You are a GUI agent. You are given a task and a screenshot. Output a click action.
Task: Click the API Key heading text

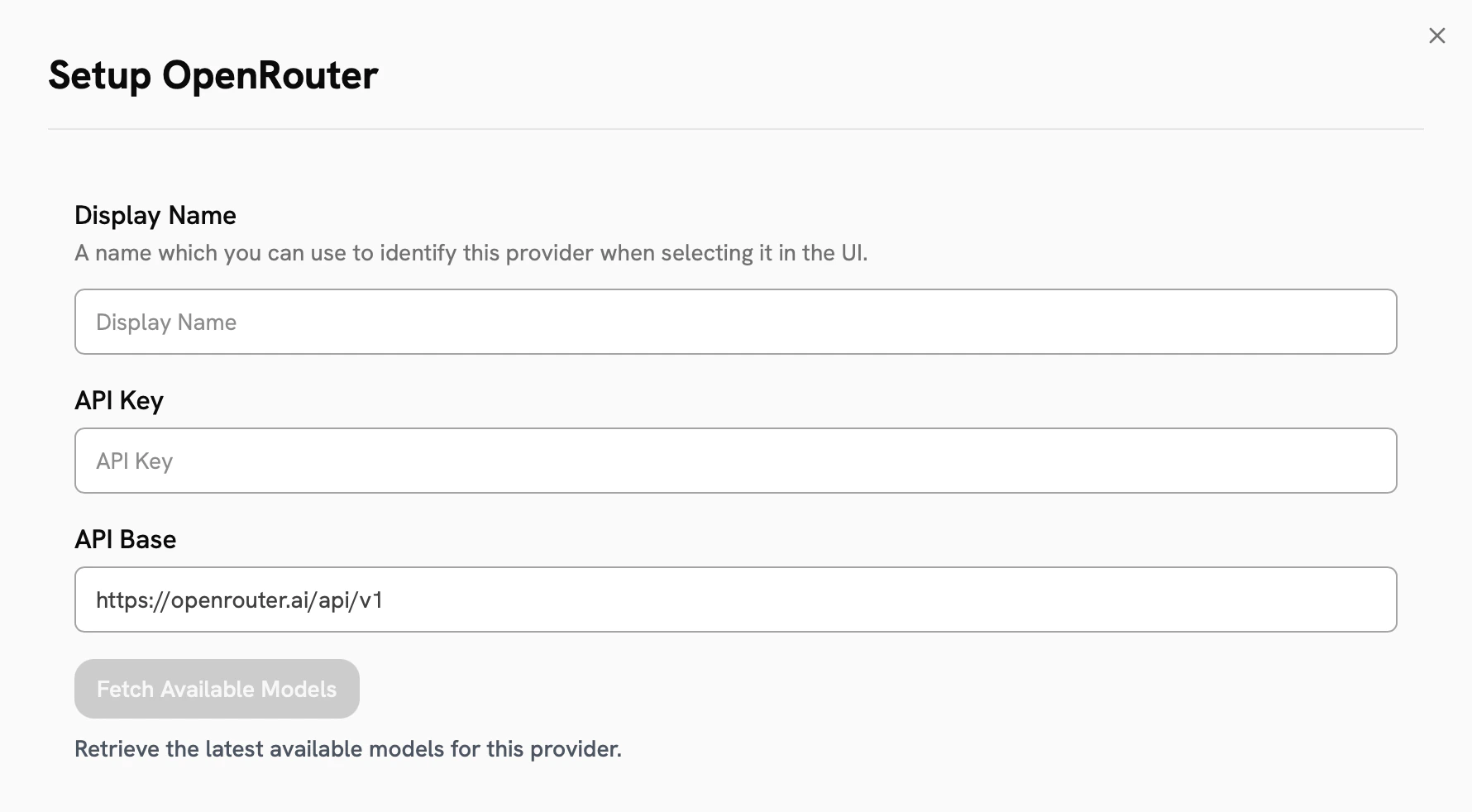click(x=118, y=400)
